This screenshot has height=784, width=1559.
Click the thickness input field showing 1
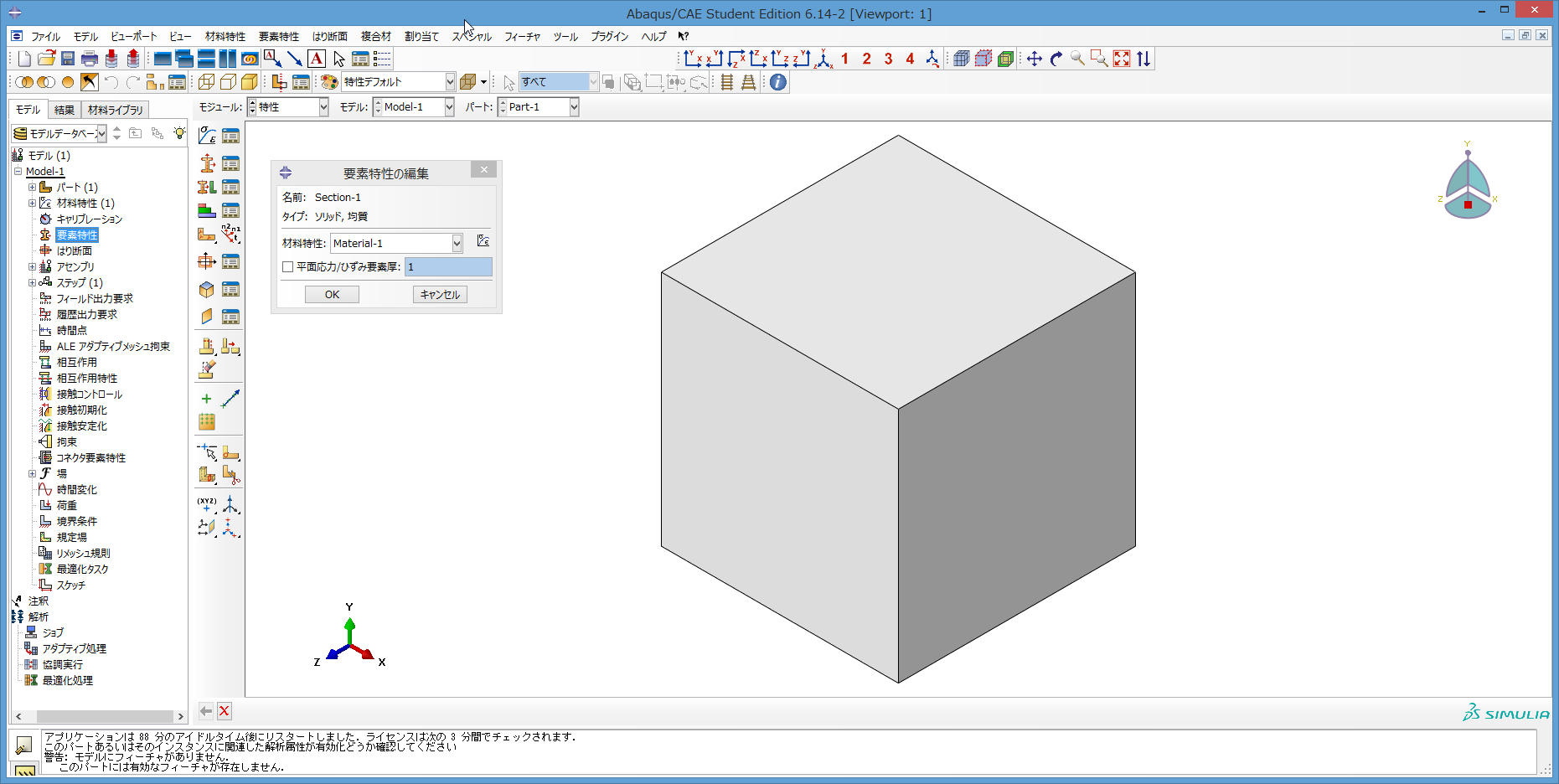click(448, 267)
